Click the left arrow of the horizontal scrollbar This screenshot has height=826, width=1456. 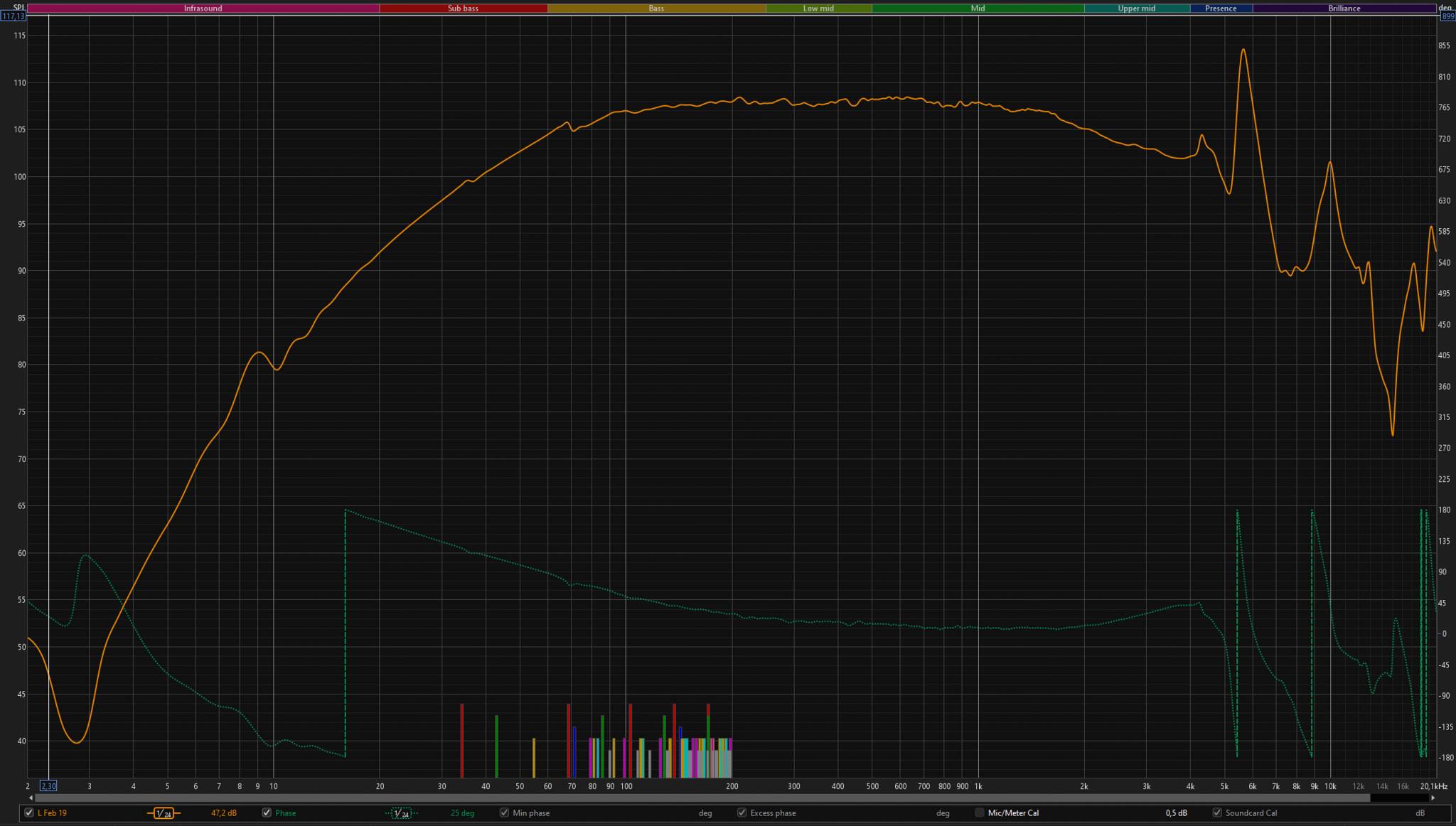31,798
